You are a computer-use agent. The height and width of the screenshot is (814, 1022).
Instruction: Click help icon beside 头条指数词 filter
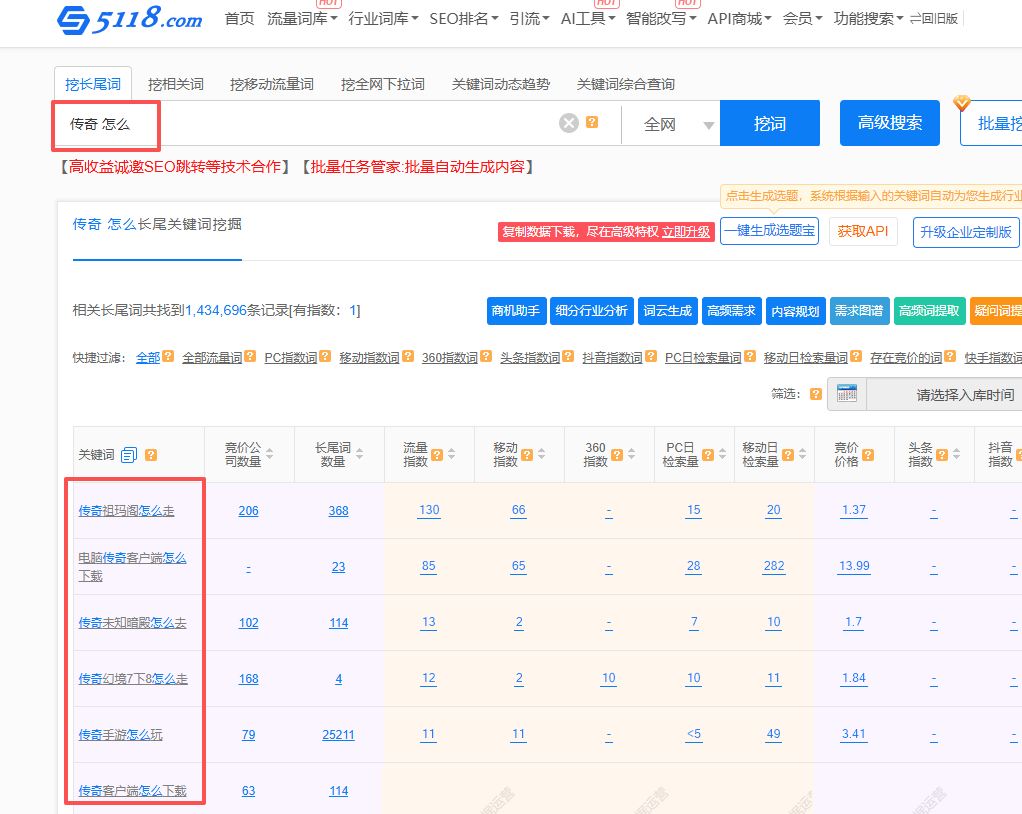coord(568,356)
